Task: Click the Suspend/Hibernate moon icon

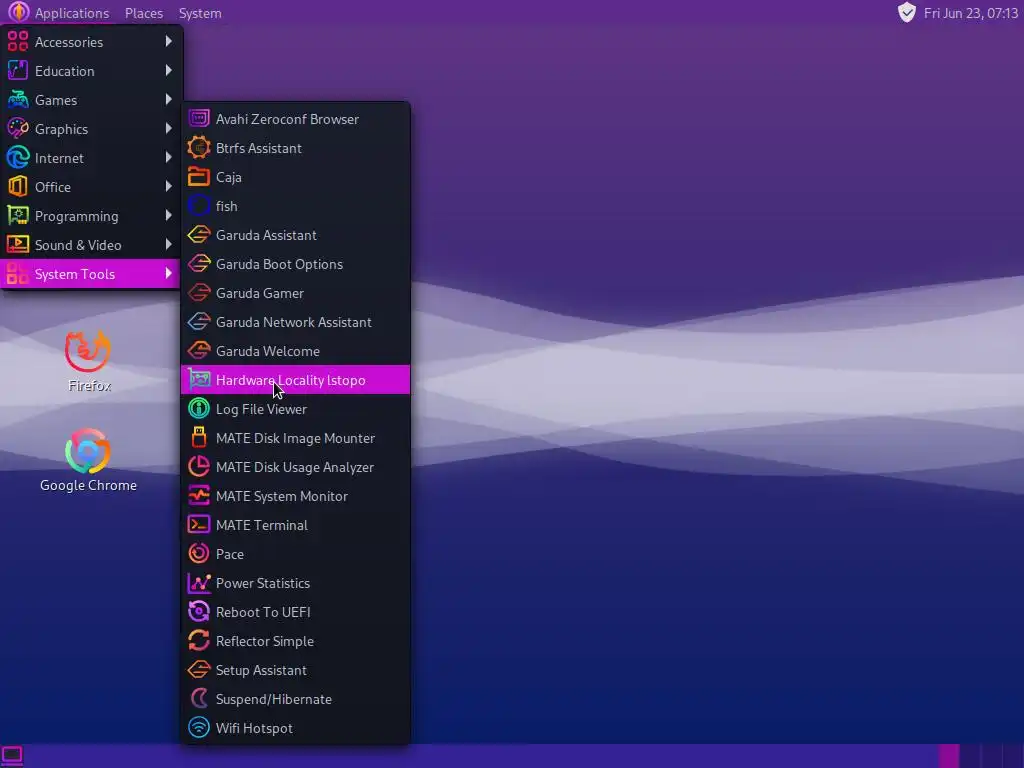Action: coord(199,699)
